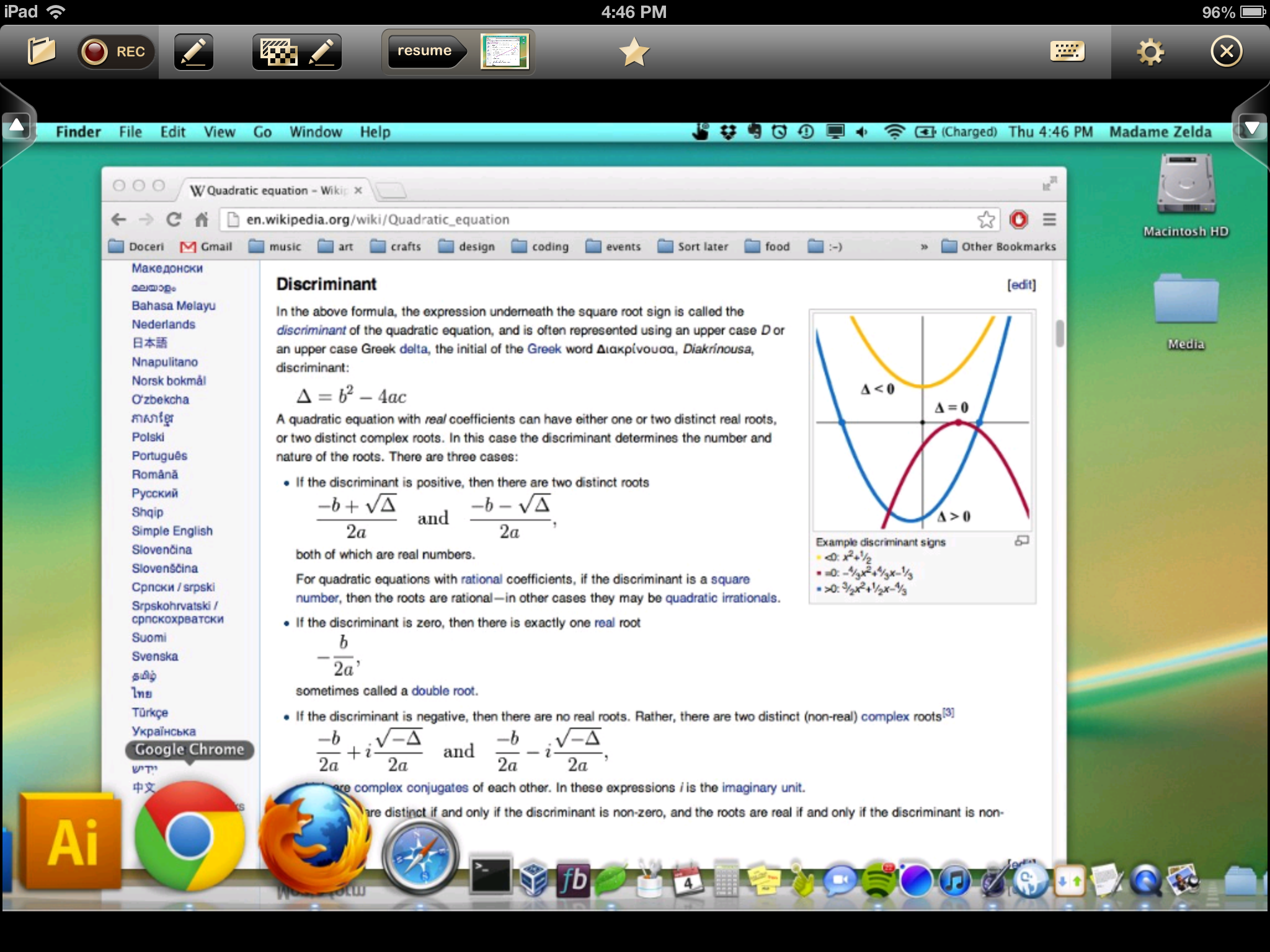Bookmark page with the star in address bar
1270x952 pixels.
point(985,219)
